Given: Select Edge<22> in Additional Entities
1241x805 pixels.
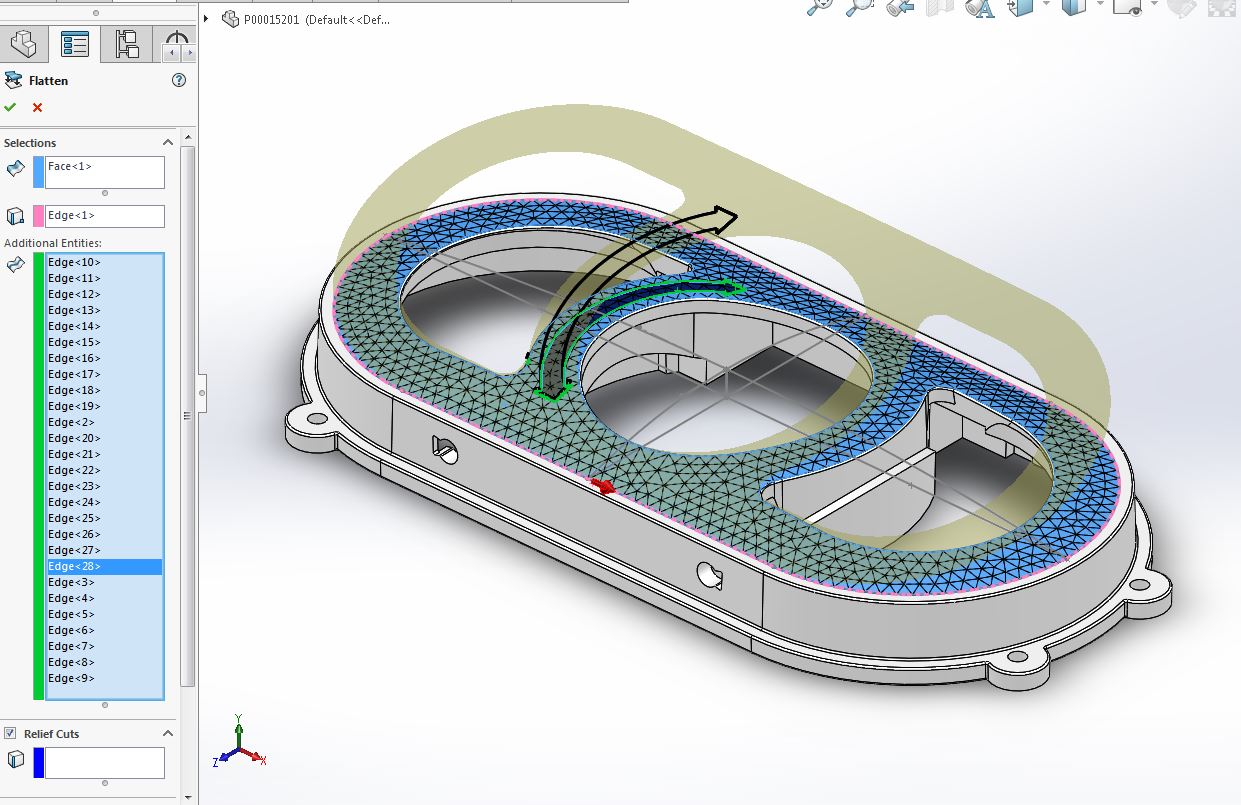Looking at the screenshot, I should (x=105, y=470).
